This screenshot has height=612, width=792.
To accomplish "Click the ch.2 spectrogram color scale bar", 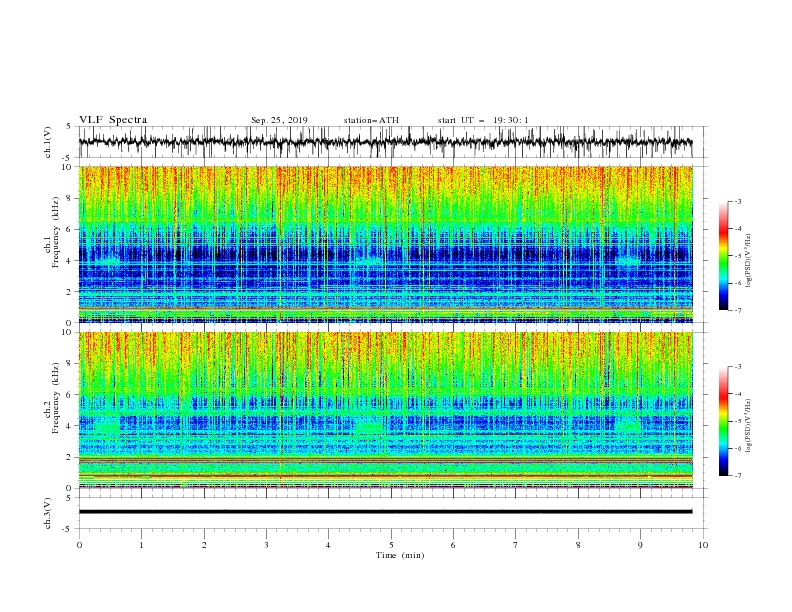I will coord(723,421).
